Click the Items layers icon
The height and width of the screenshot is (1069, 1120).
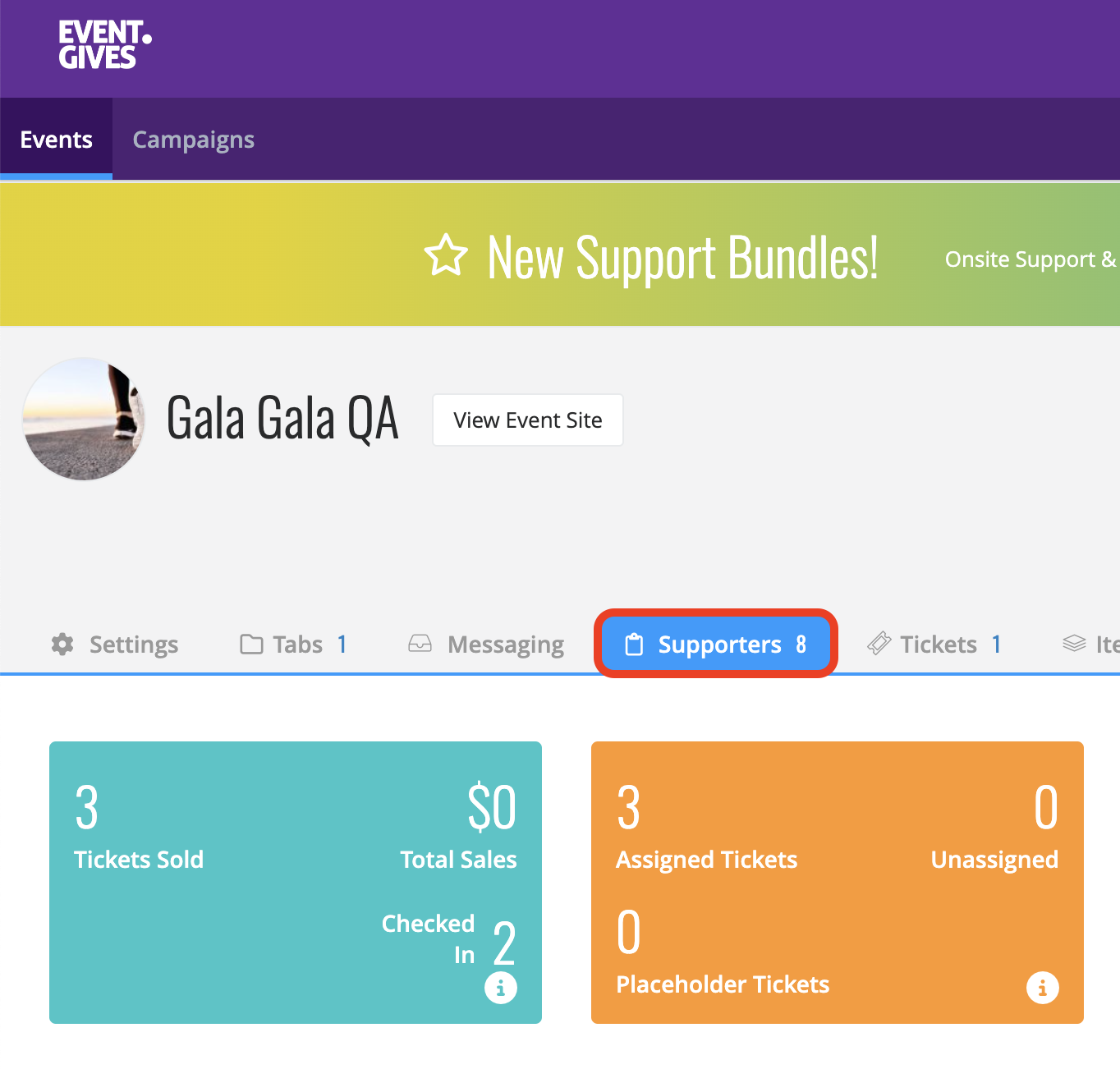[x=1074, y=644]
